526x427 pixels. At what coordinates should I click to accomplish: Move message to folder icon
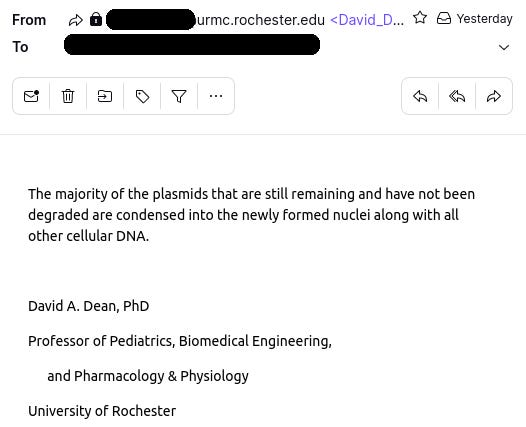pos(105,96)
